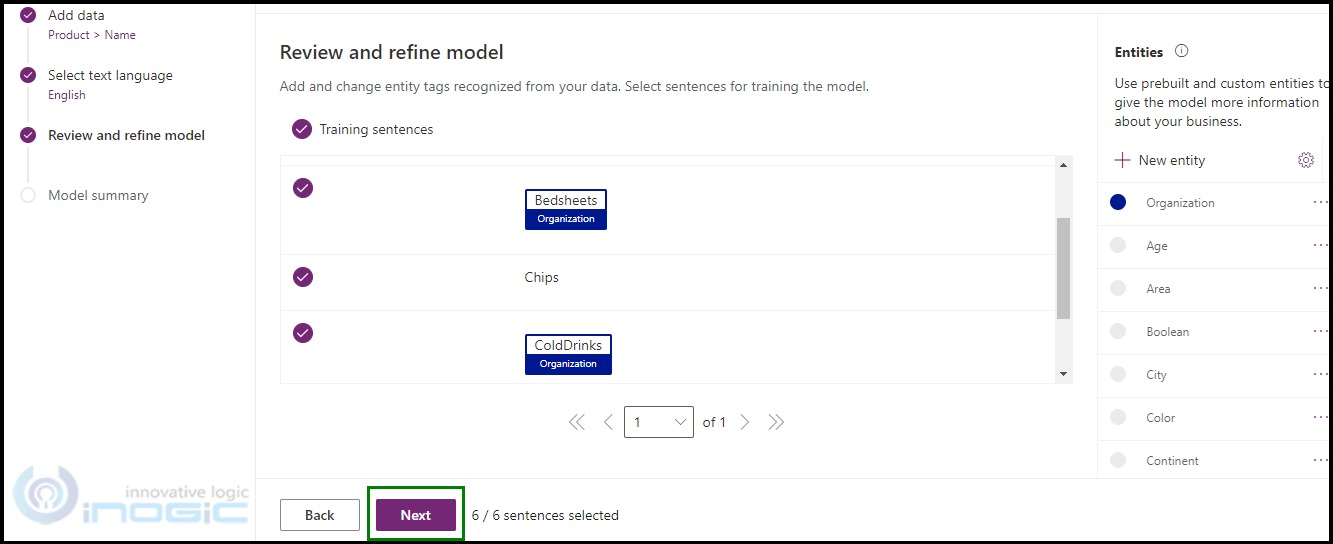The image size is (1333, 544).
Task: Select the Organization entity color dot
Action: point(1118,202)
